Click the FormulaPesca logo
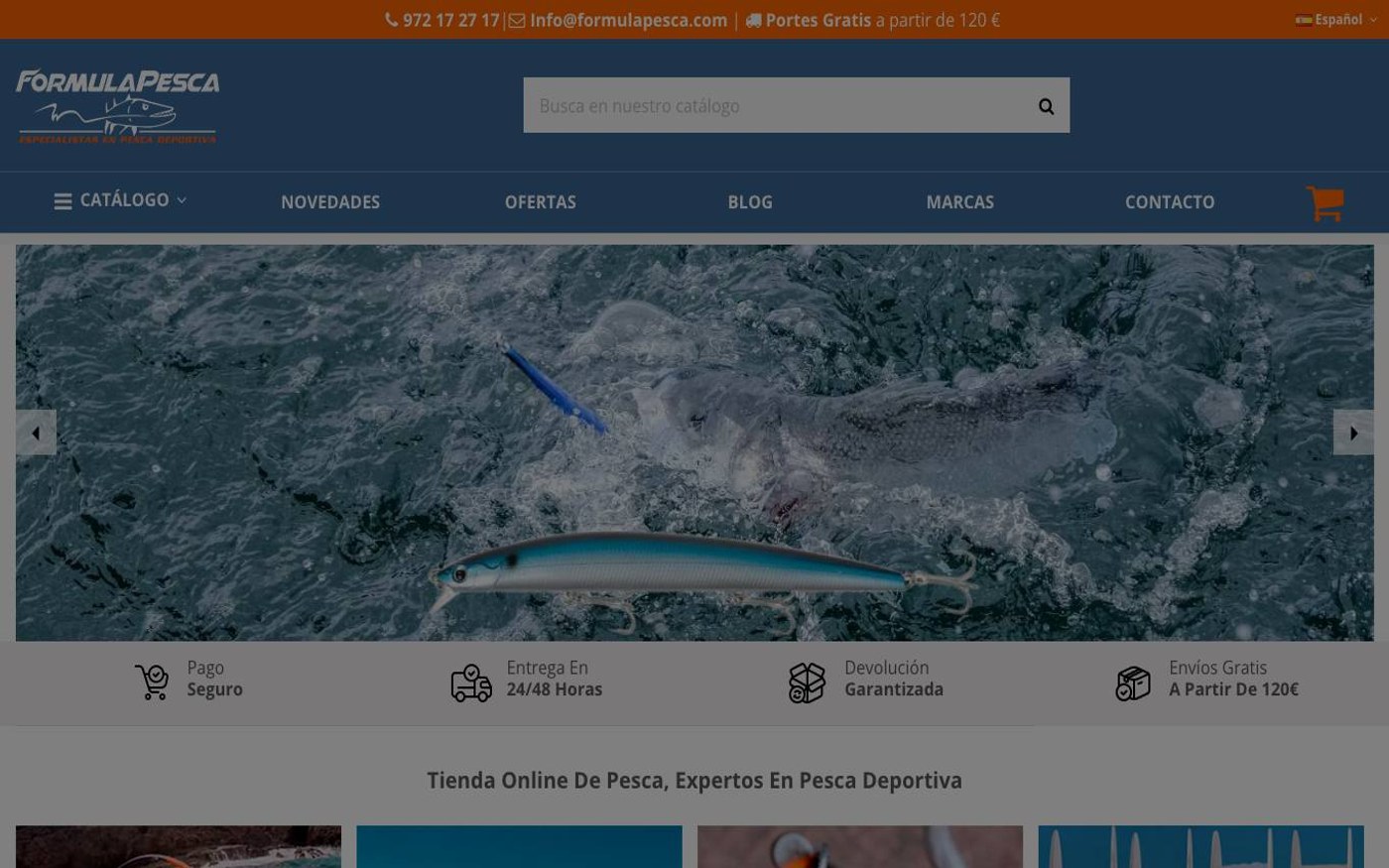Image resolution: width=1389 pixels, height=868 pixels. click(117, 106)
